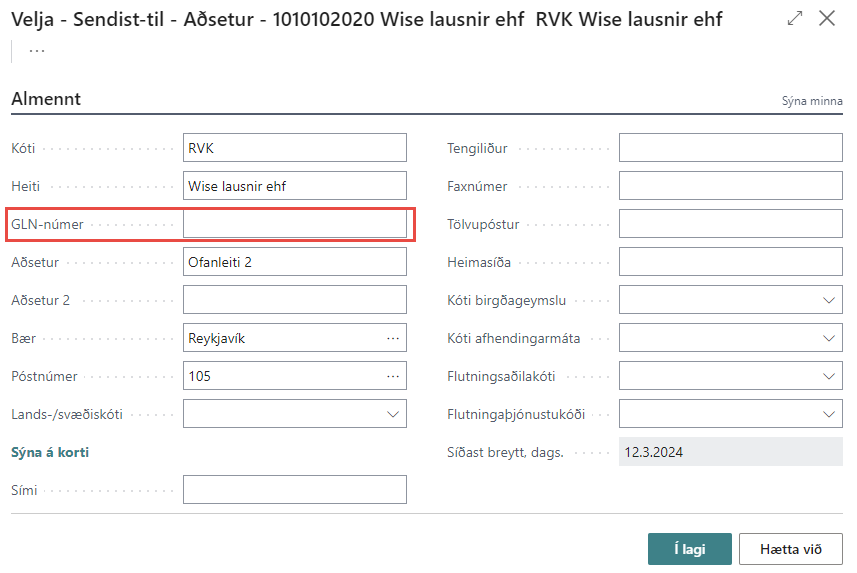Expand the Kóti afhendingarmáta dropdown
The height and width of the screenshot is (573, 857).
point(829,338)
